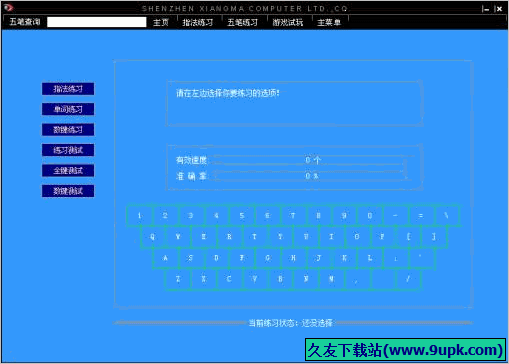Click the 当前练习状态 status text
Image resolution: width=509 pixels, height=364 pixels.
[x=290, y=323]
